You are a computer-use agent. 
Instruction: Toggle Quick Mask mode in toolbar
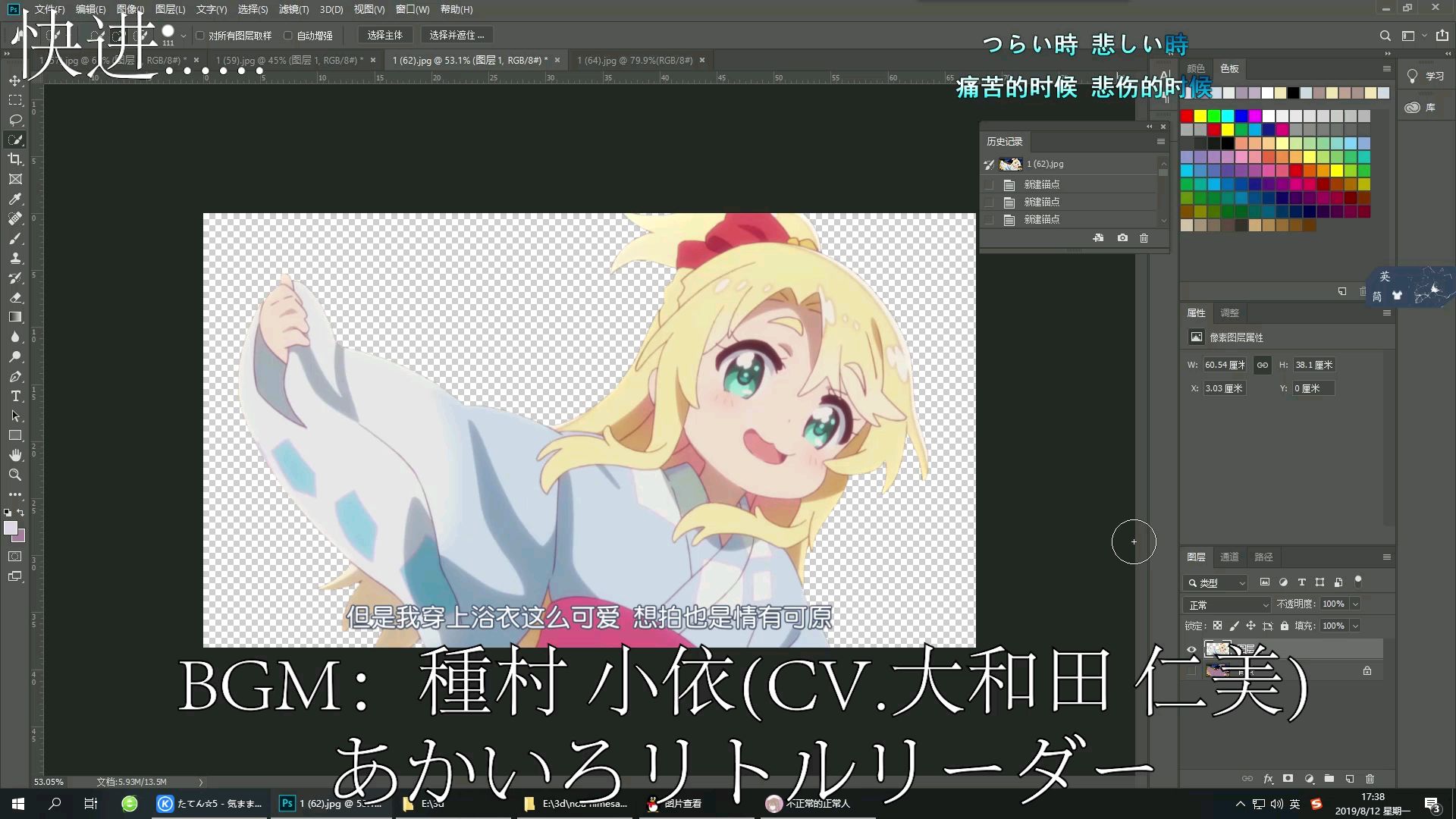[15, 556]
